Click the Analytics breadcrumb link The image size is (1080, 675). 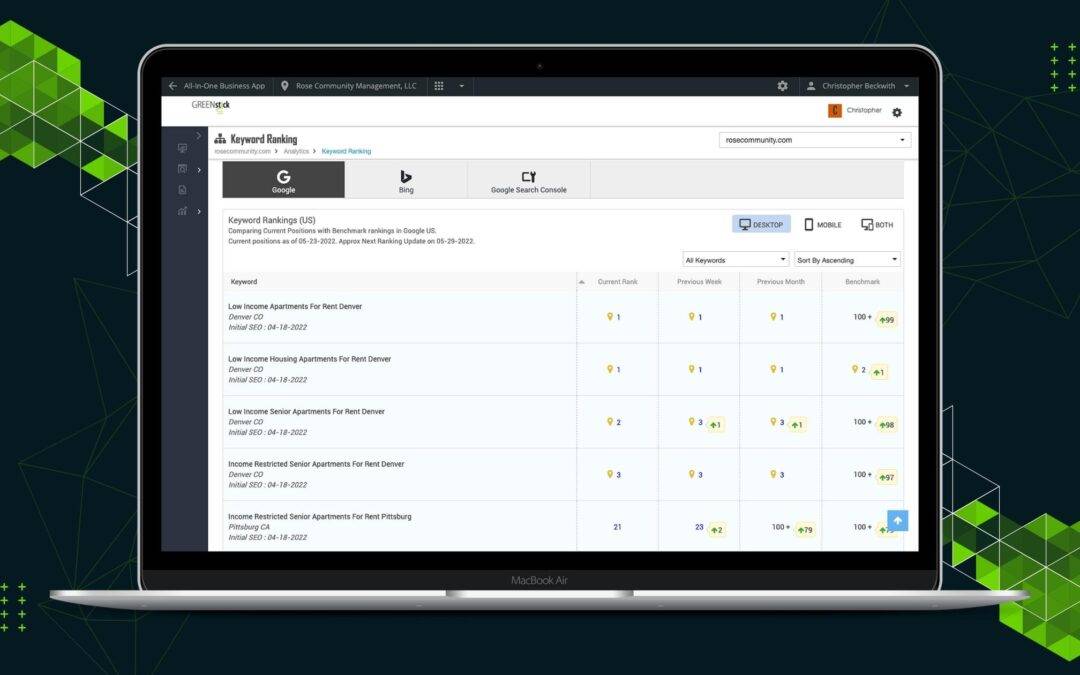pos(297,151)
